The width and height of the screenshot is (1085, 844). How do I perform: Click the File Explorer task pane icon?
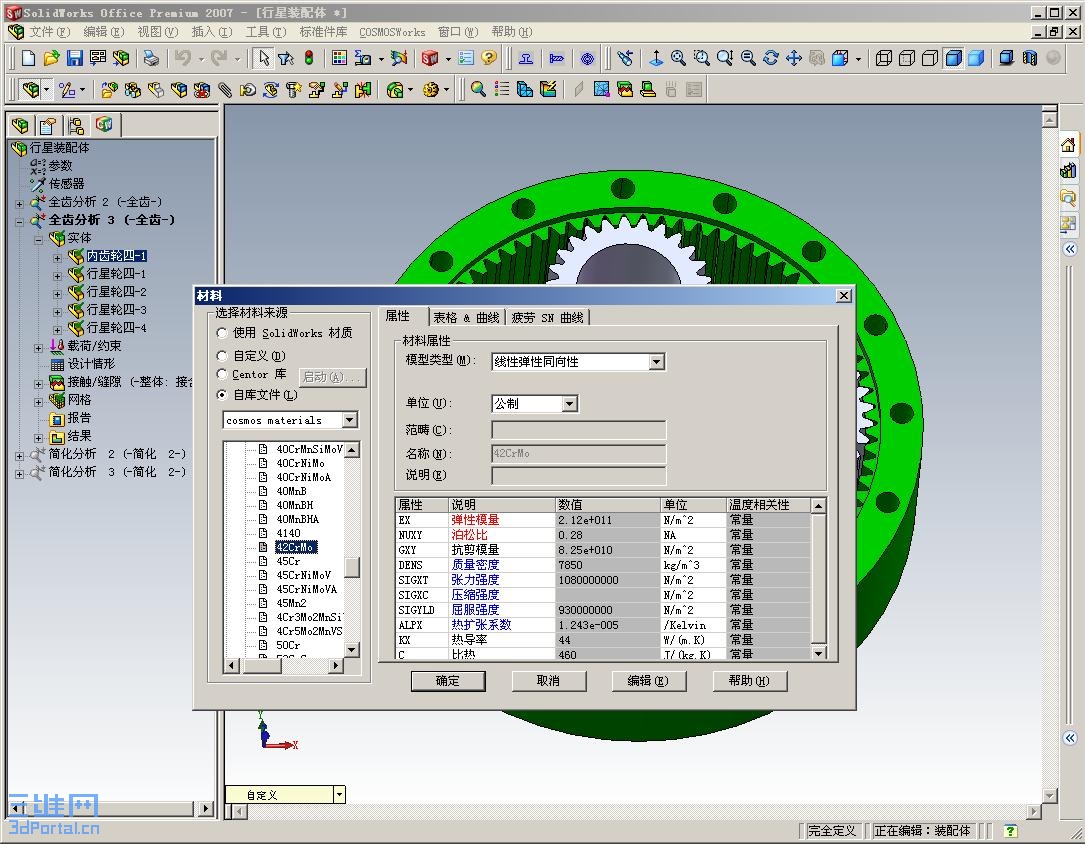click(x=1068, y=197)
